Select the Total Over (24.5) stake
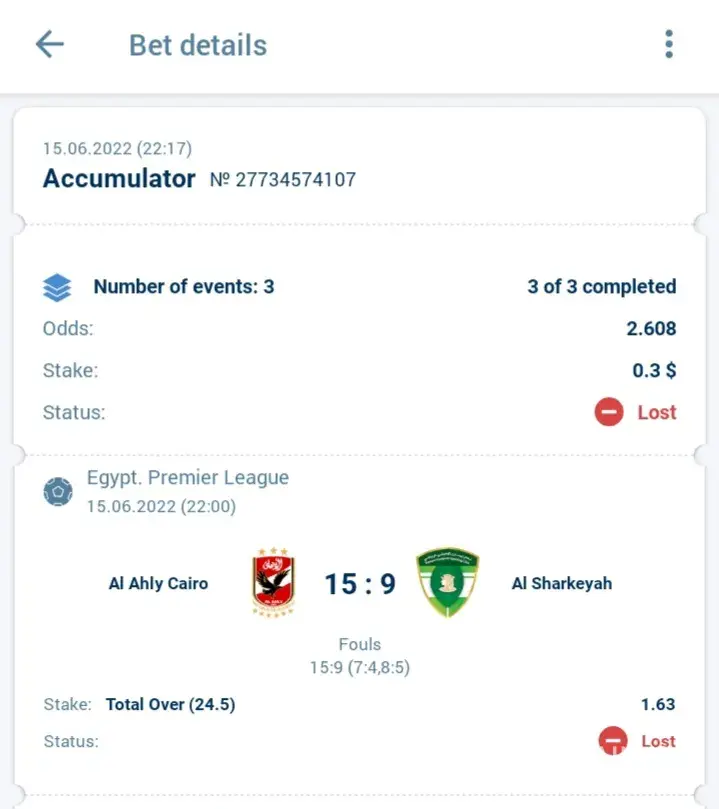Viewport: 719px width, 809px height. 170,704
